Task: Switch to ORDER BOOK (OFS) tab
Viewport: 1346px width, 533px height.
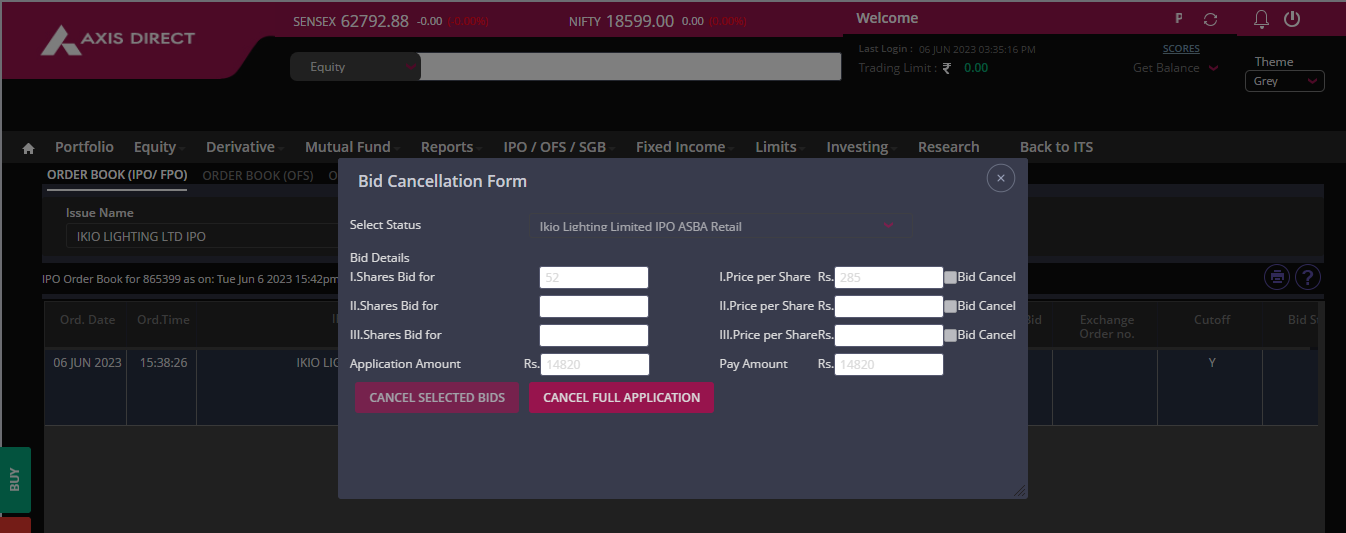Action: click(x=258, y=175)
